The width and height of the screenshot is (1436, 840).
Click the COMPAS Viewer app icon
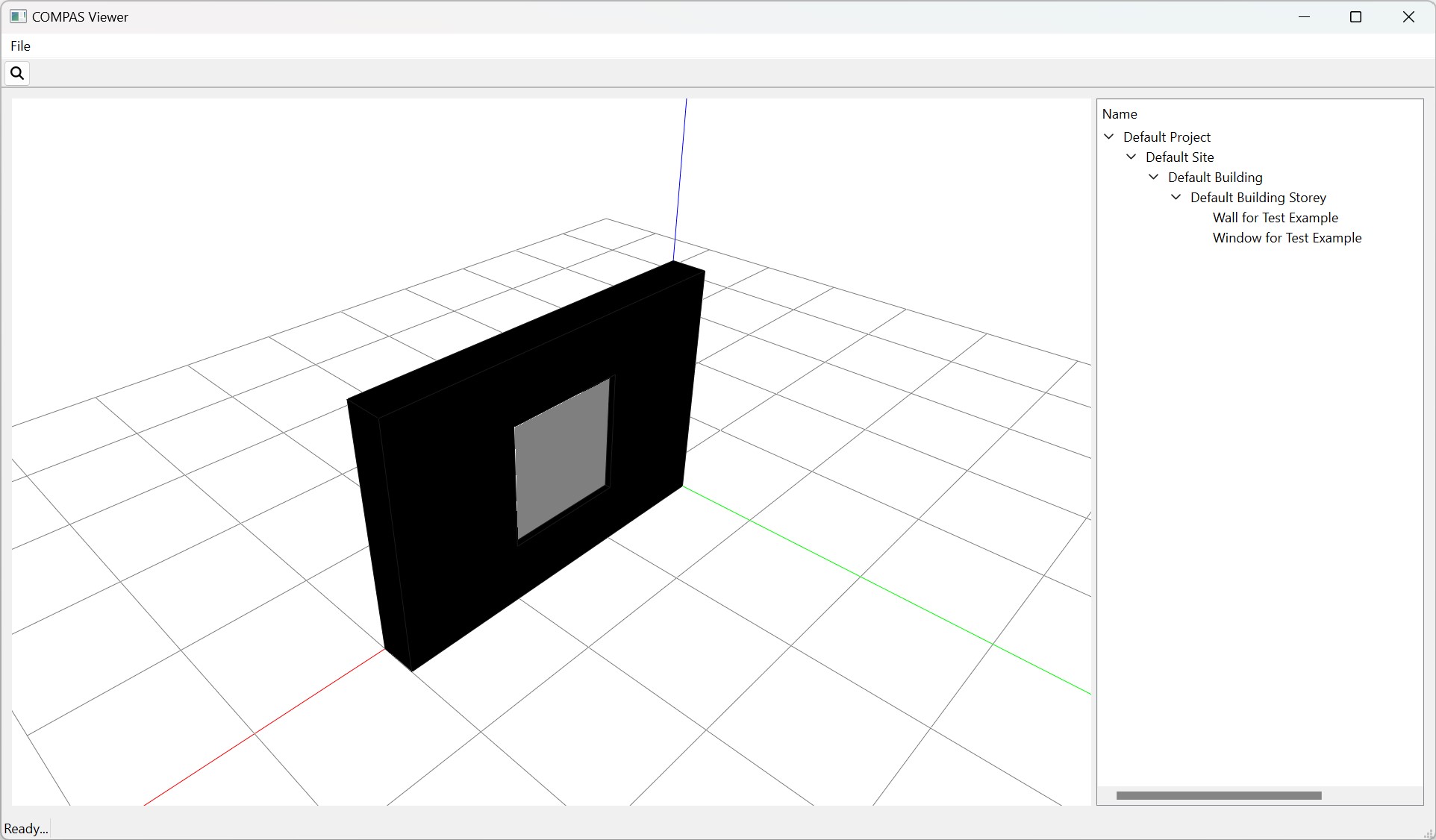pos(18,16)
